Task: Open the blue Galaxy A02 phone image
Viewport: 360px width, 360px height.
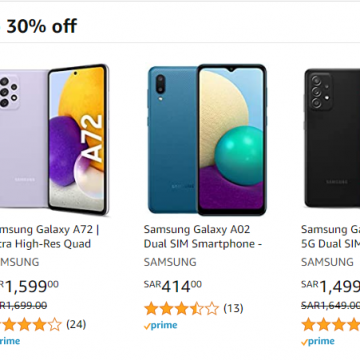Action: pos(207,139)
